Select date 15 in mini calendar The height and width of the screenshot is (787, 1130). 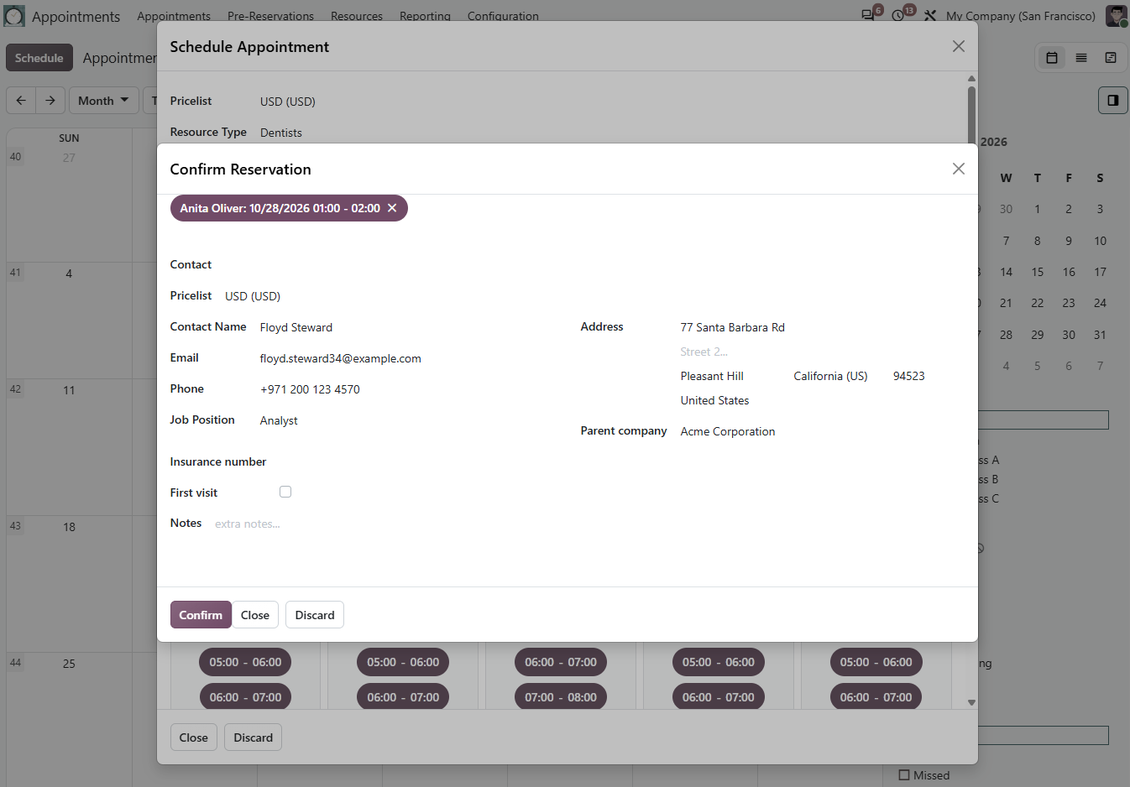pyautogui.click(x=1037, y=272)
